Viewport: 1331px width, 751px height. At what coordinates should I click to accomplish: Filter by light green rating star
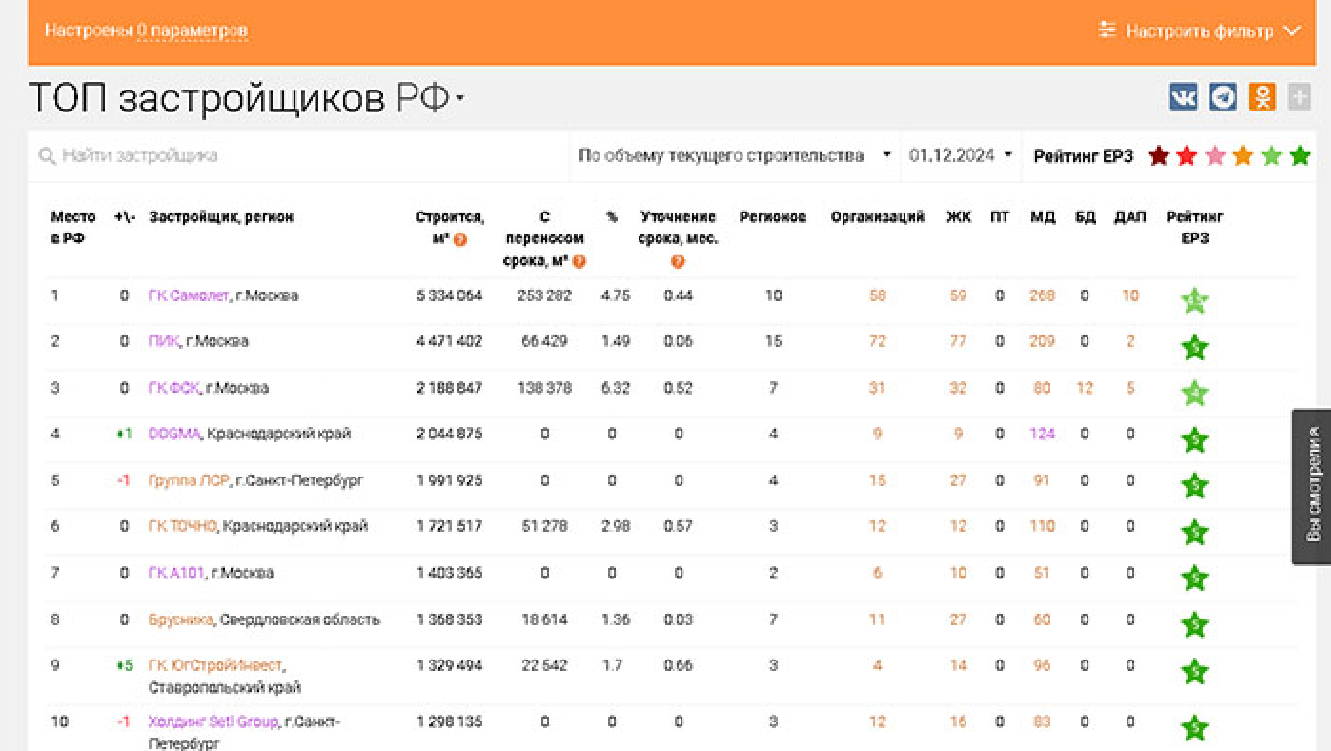1271,155
